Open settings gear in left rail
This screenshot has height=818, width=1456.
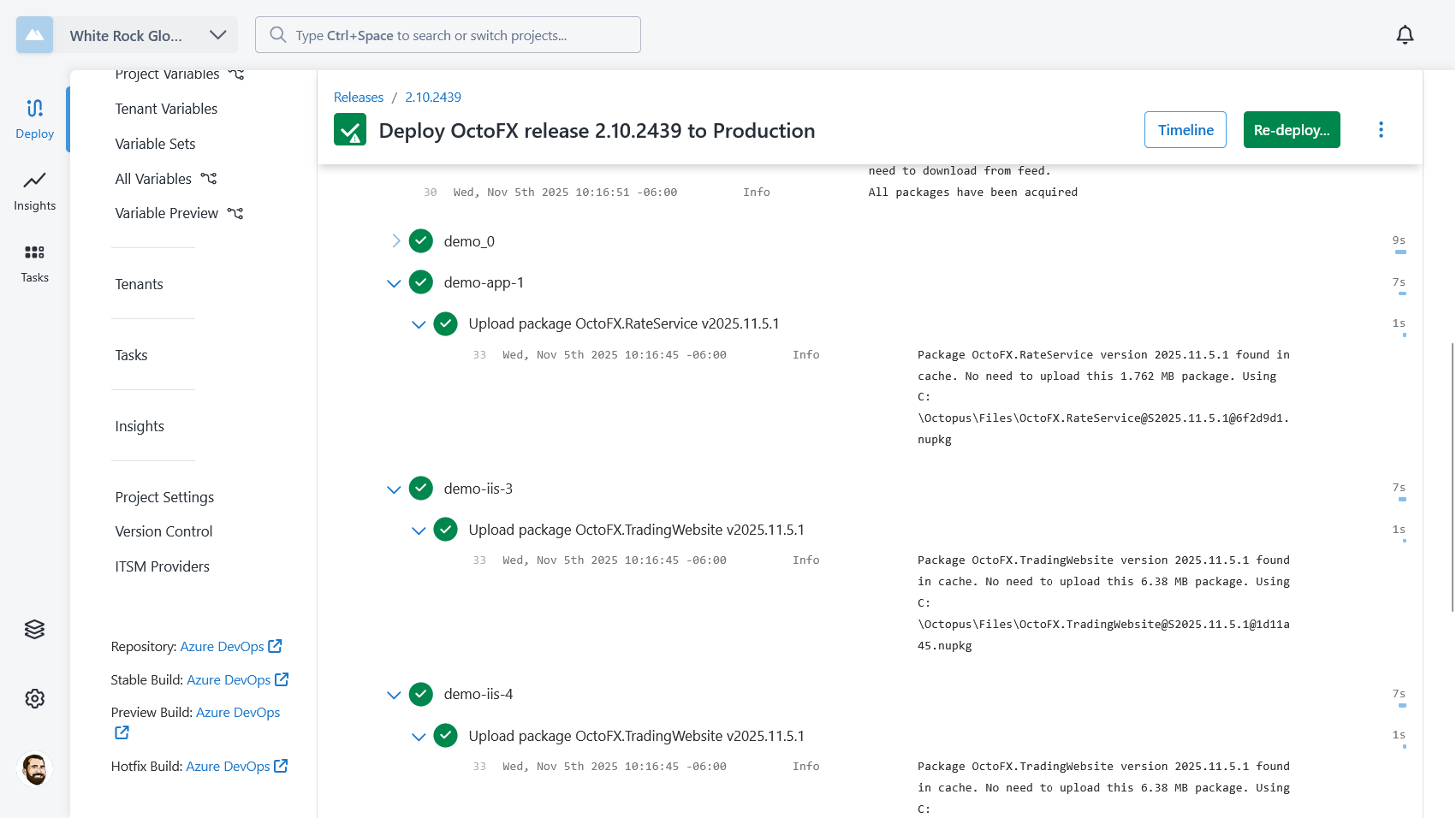click(34, 698)
